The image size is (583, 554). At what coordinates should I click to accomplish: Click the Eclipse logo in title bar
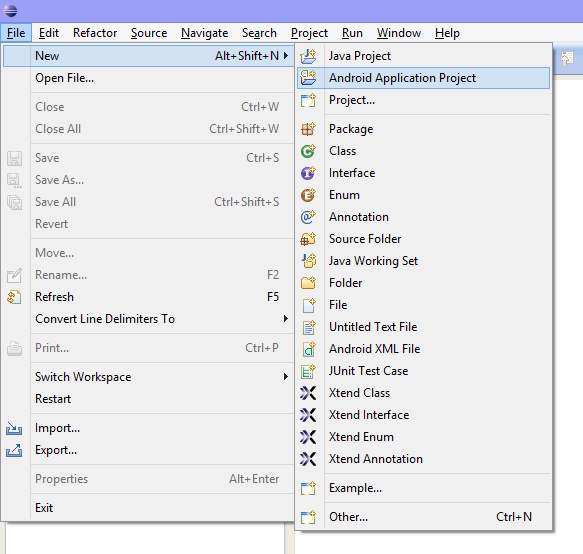pyautogui.click(x=10, y=11)
